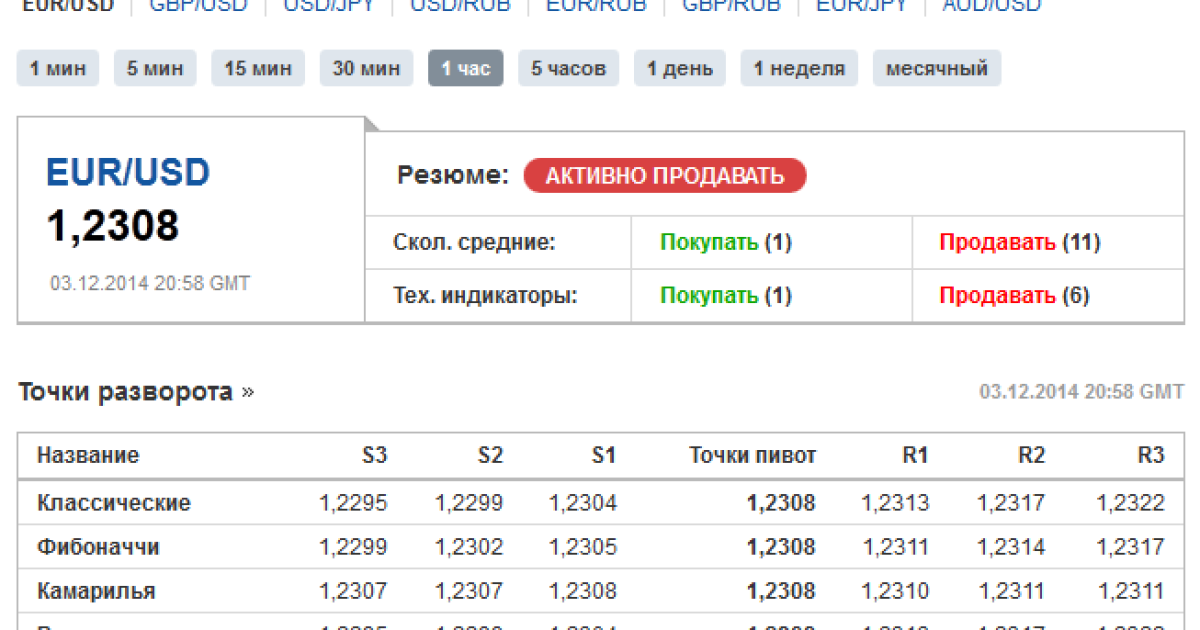Open the USD/JPY currency pair
The width and height of the screenshot is (1200, 630).
pyautogui.click(x=327, y=6)
